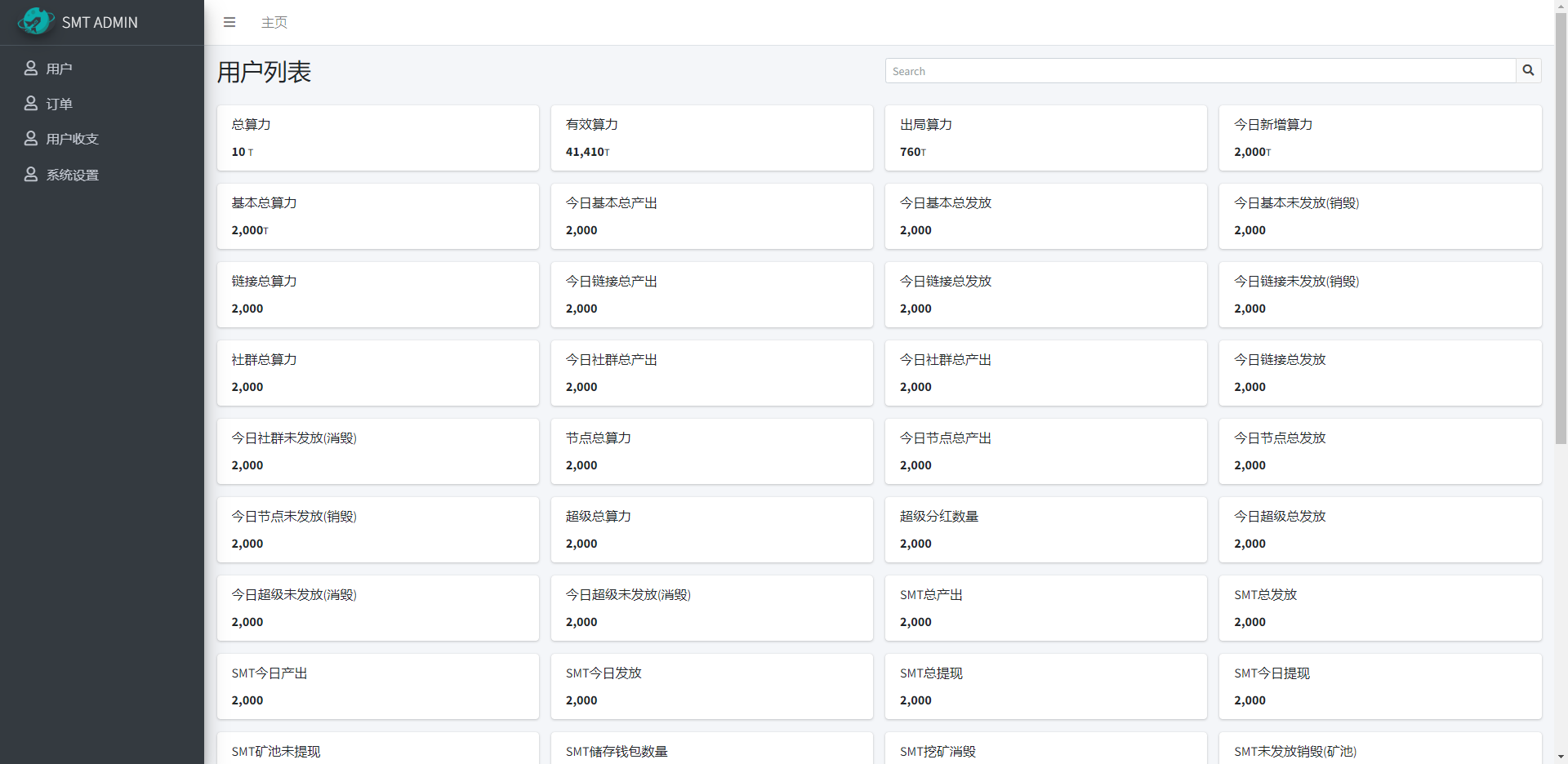
Task: Click the 今日新增算力 card
Action: (1379, 138)
